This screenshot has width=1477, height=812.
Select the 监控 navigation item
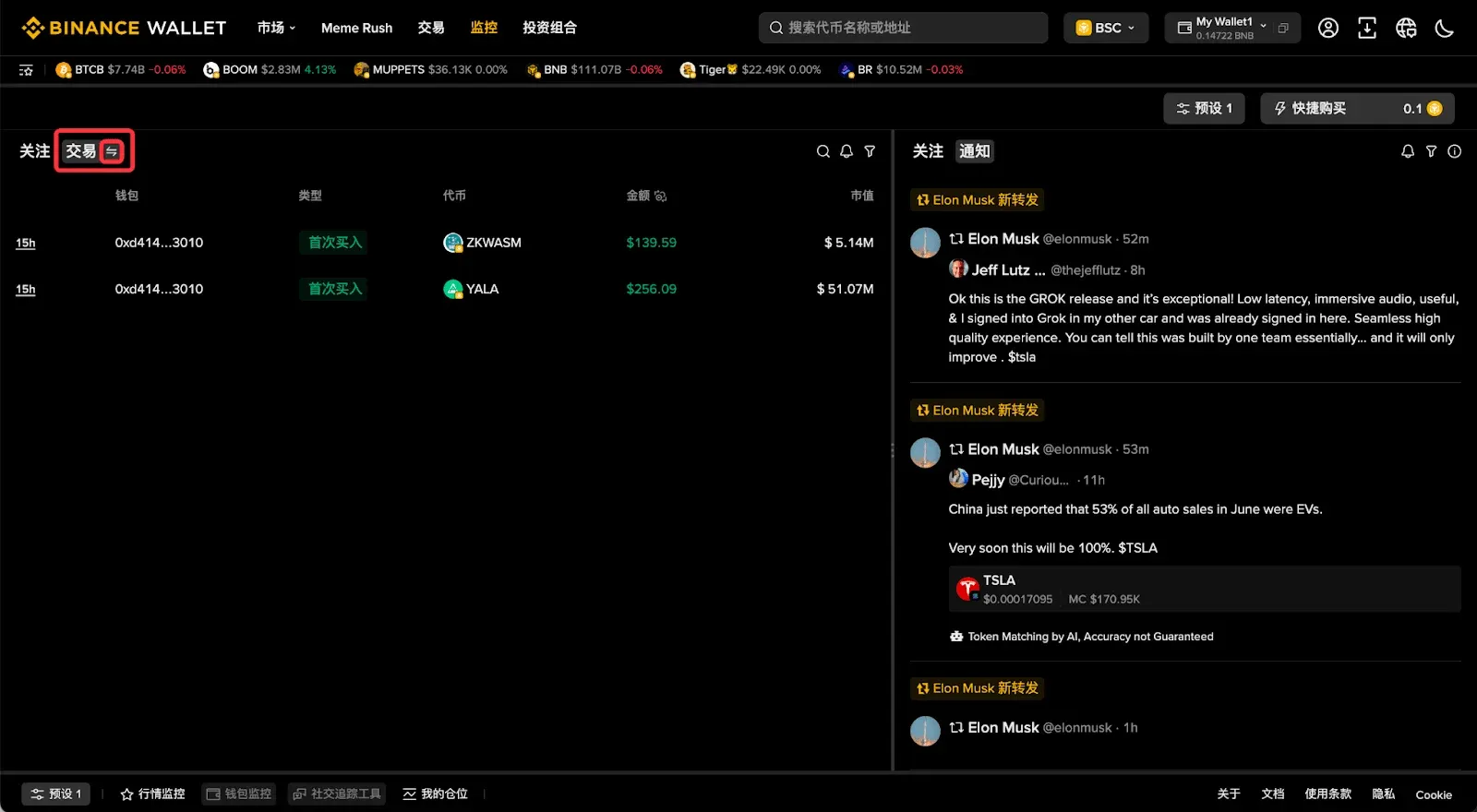(484, 28)
